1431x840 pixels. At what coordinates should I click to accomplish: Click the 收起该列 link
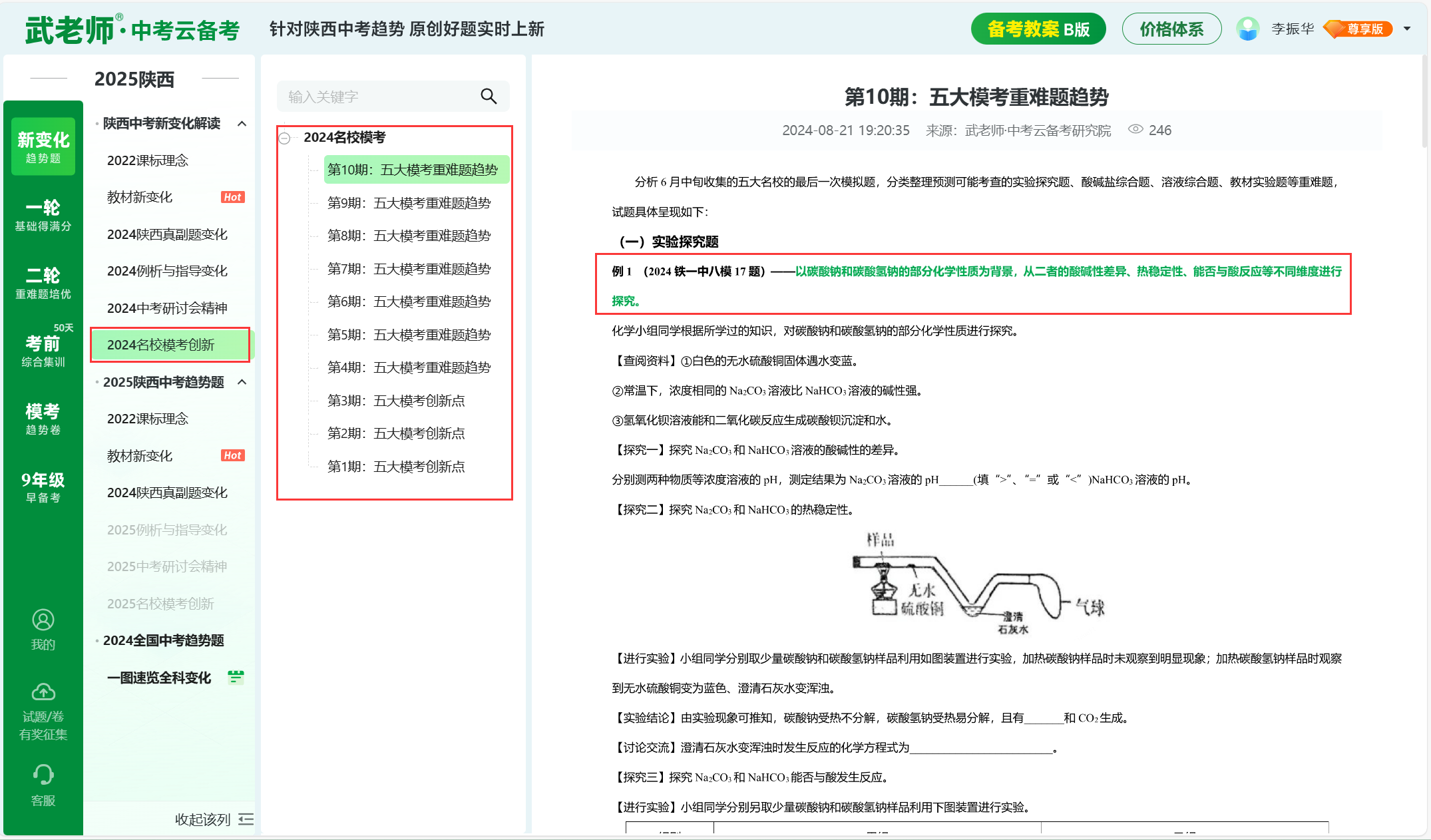point(202,819)
